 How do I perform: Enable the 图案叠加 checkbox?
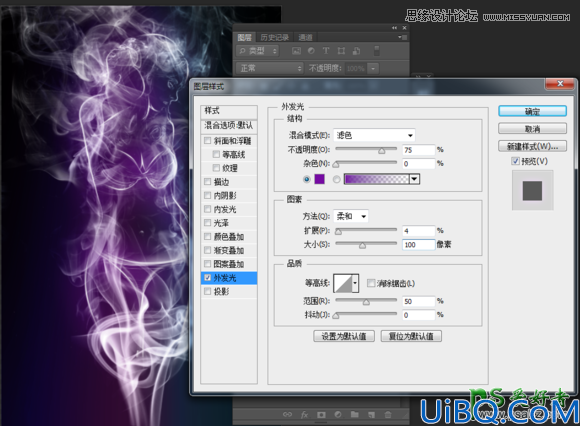tap(208, 264)
